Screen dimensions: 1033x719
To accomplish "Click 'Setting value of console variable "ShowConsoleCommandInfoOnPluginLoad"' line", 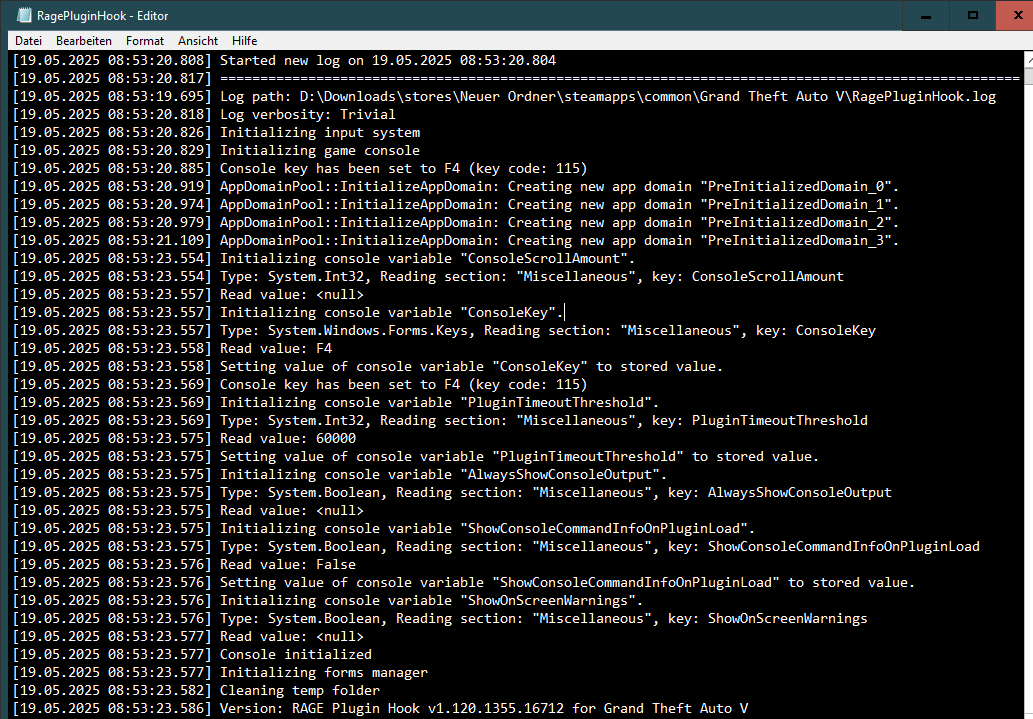I will tap(464, 583).
